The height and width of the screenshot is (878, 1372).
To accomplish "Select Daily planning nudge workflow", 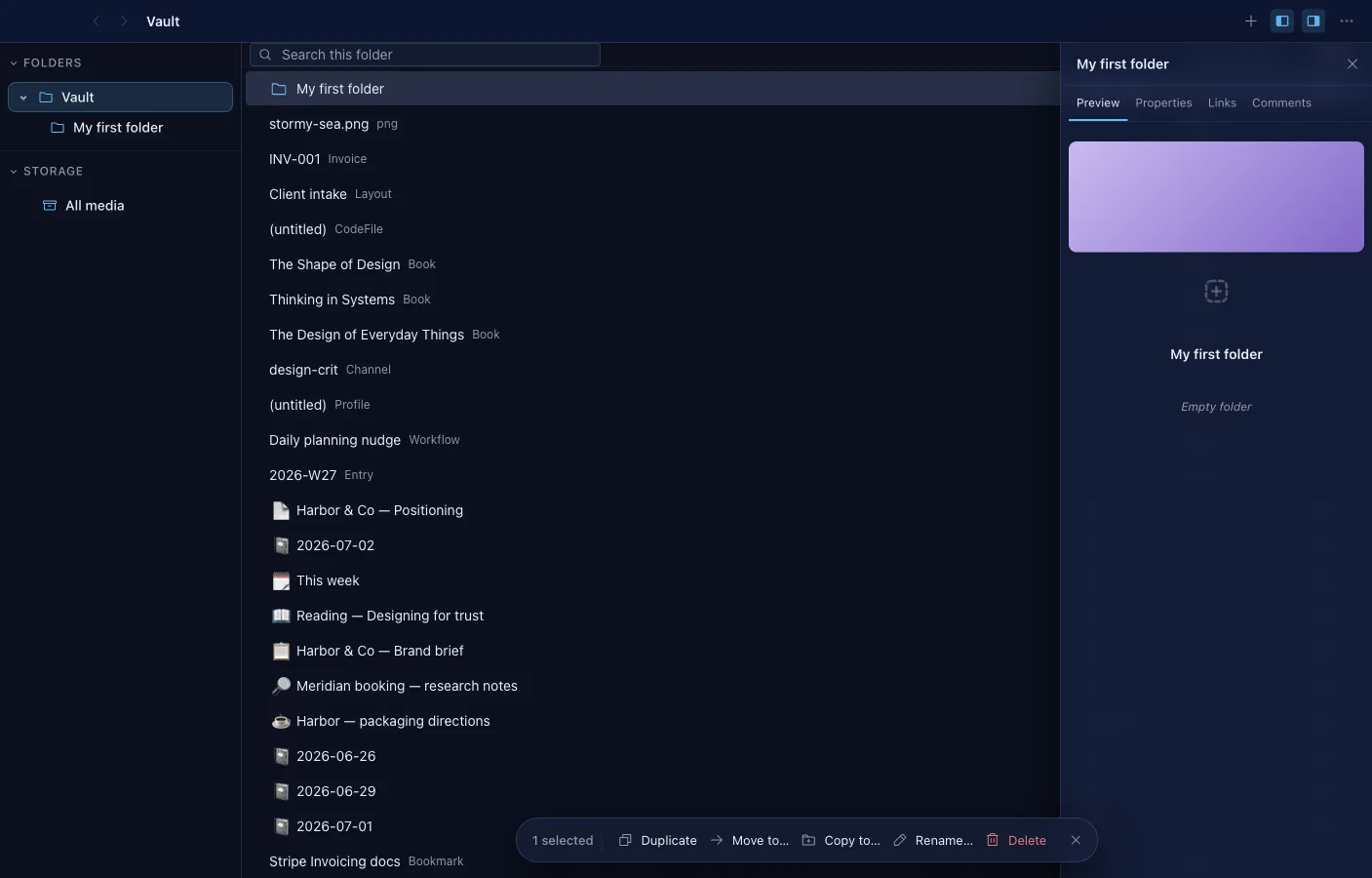I will point(652,440).
